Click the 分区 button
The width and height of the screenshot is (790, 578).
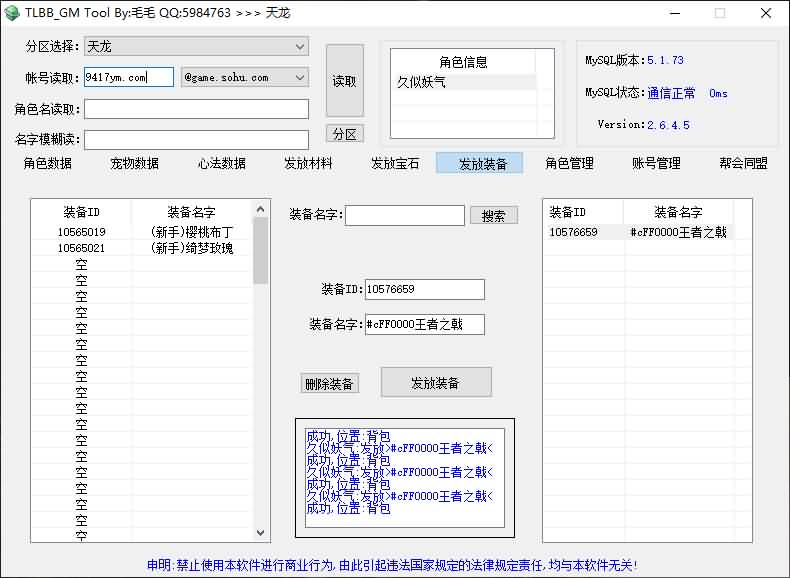(345, 134)
